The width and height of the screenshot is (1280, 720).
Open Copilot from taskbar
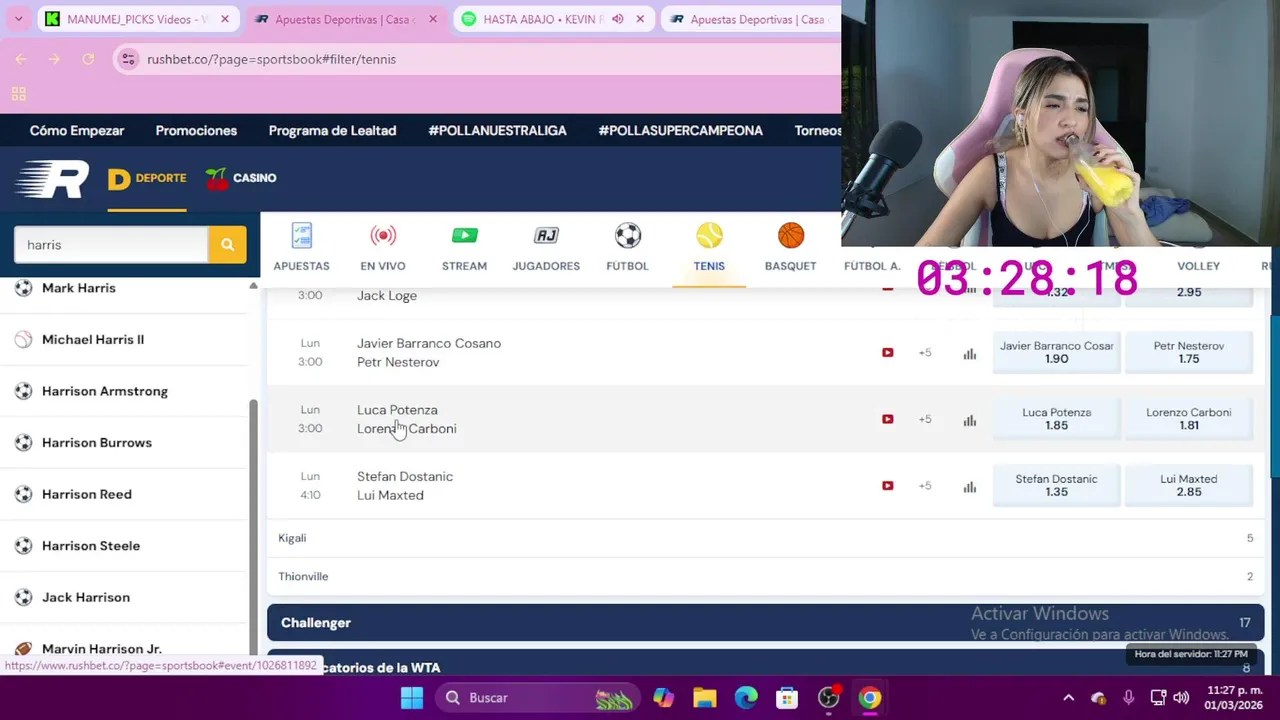point(663,698)
